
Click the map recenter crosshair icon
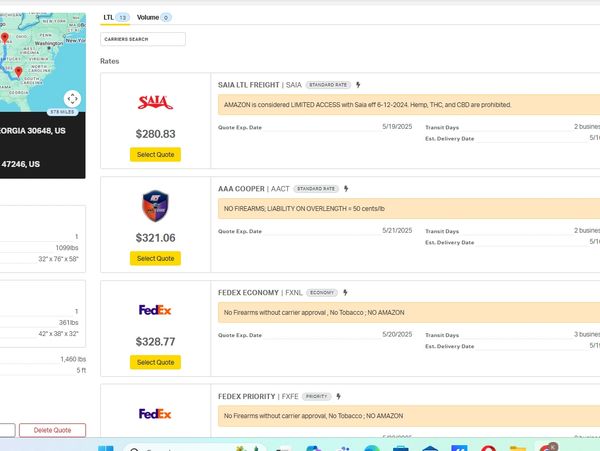(x=72, y=98)
